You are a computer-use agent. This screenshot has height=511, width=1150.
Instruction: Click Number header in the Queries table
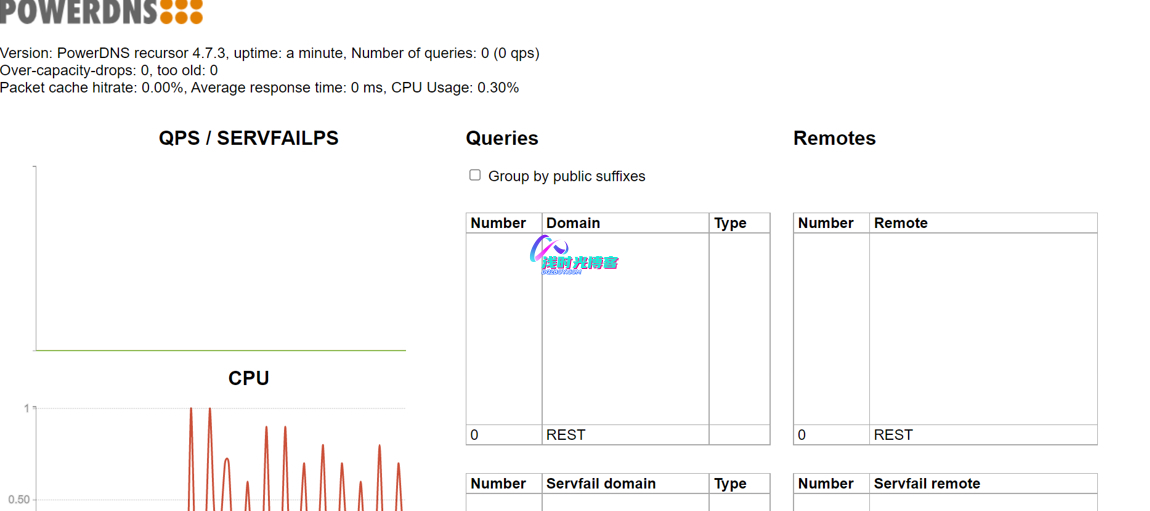[498, 223]
